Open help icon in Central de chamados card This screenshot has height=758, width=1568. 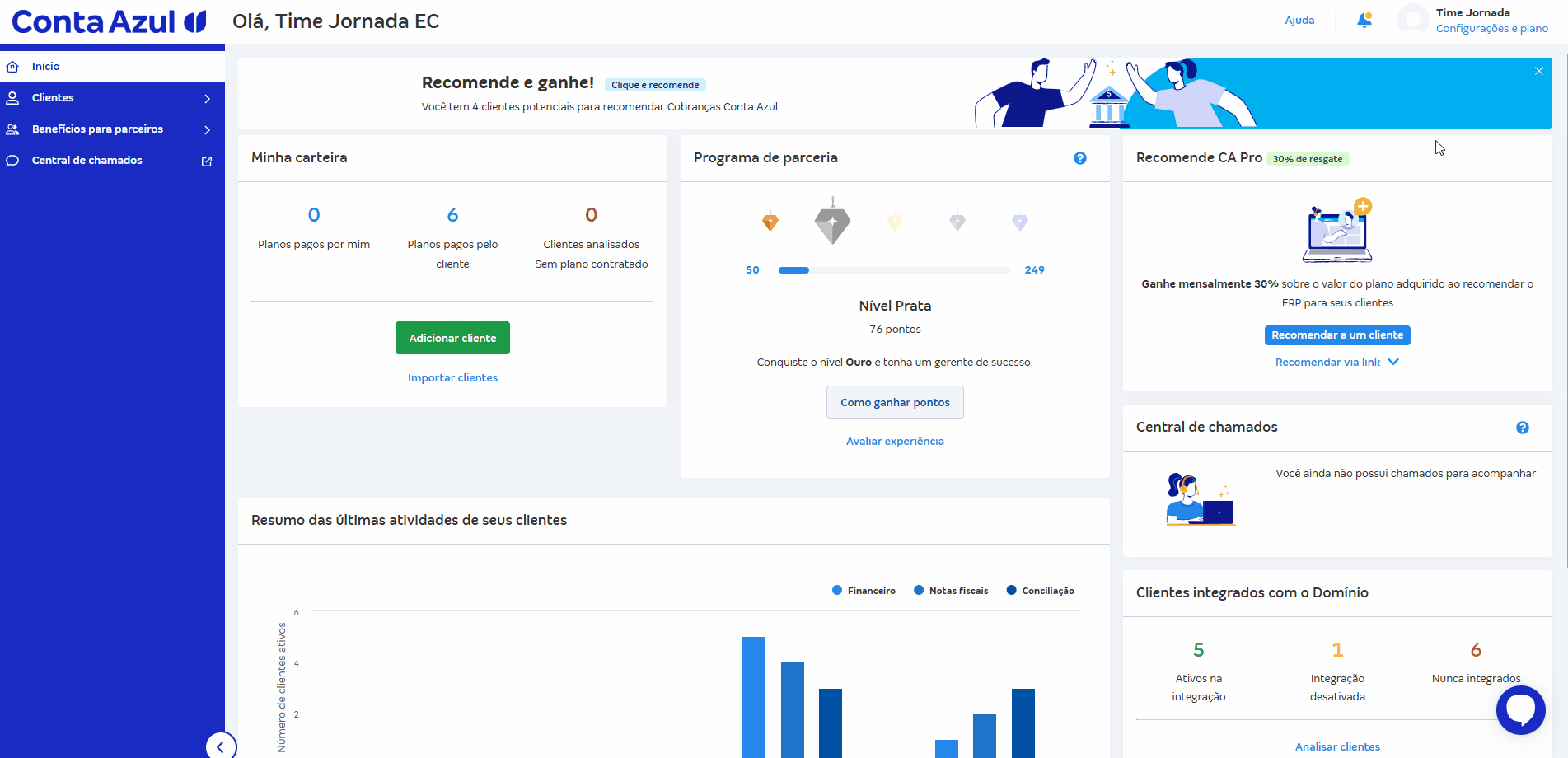click(x=1523, y=428)
